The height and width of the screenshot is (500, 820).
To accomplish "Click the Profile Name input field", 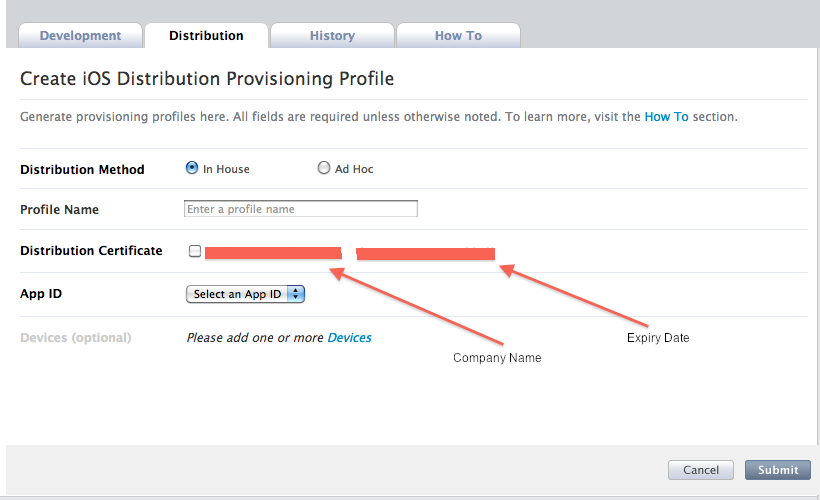I will pyautogui.click(x=301, y=209).
